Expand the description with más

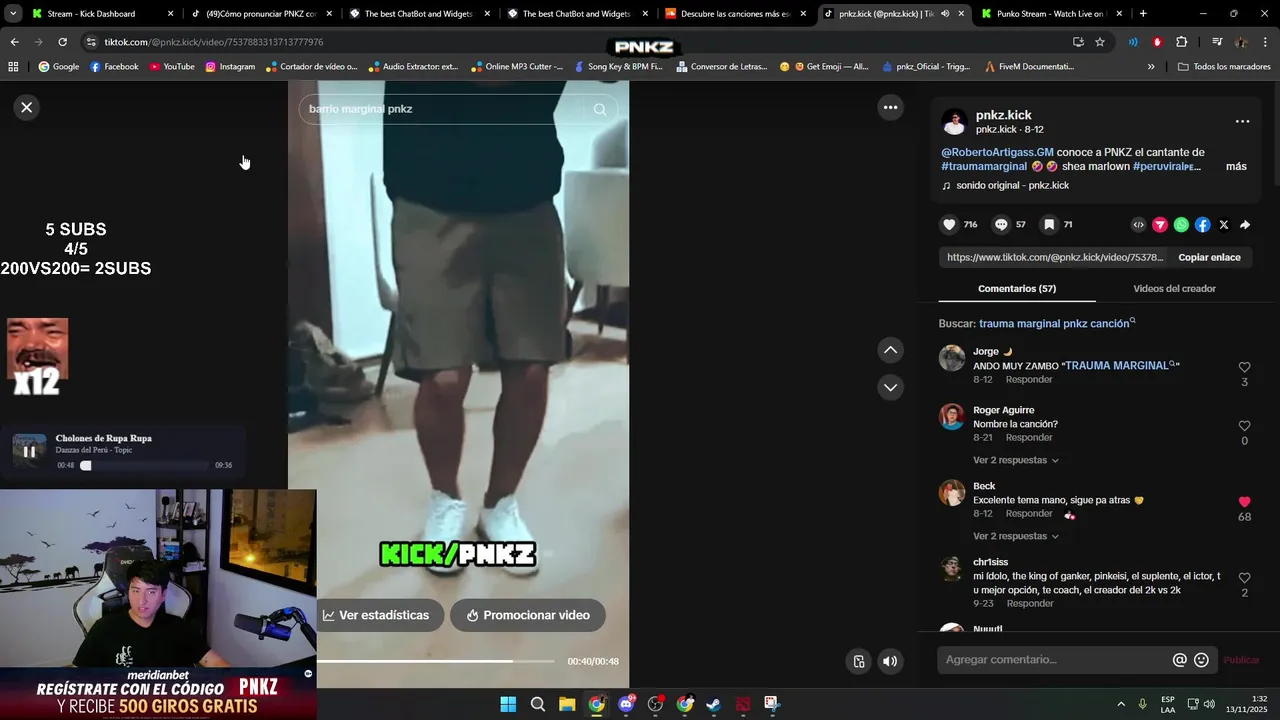(x=1236, y=167)
